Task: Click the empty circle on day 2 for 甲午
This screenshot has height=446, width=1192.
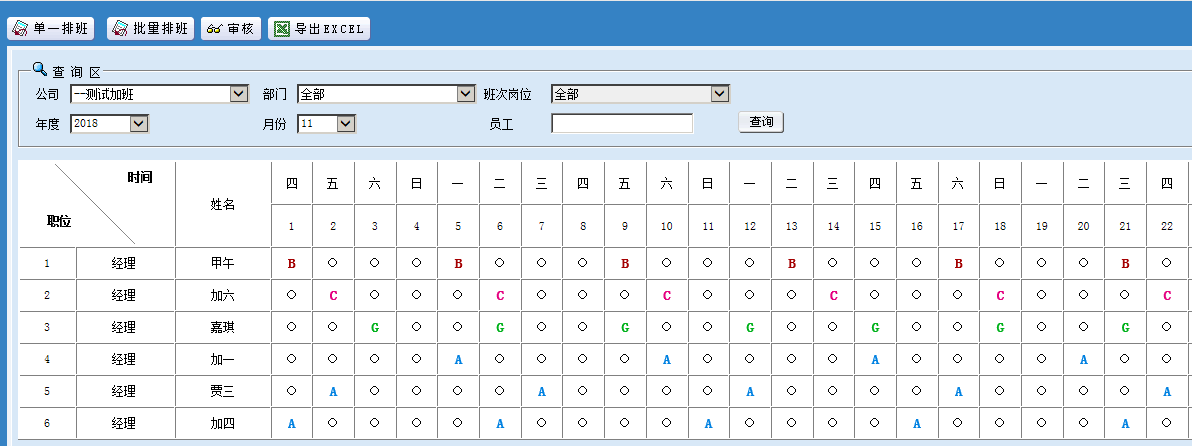Action: click(333, 262)
